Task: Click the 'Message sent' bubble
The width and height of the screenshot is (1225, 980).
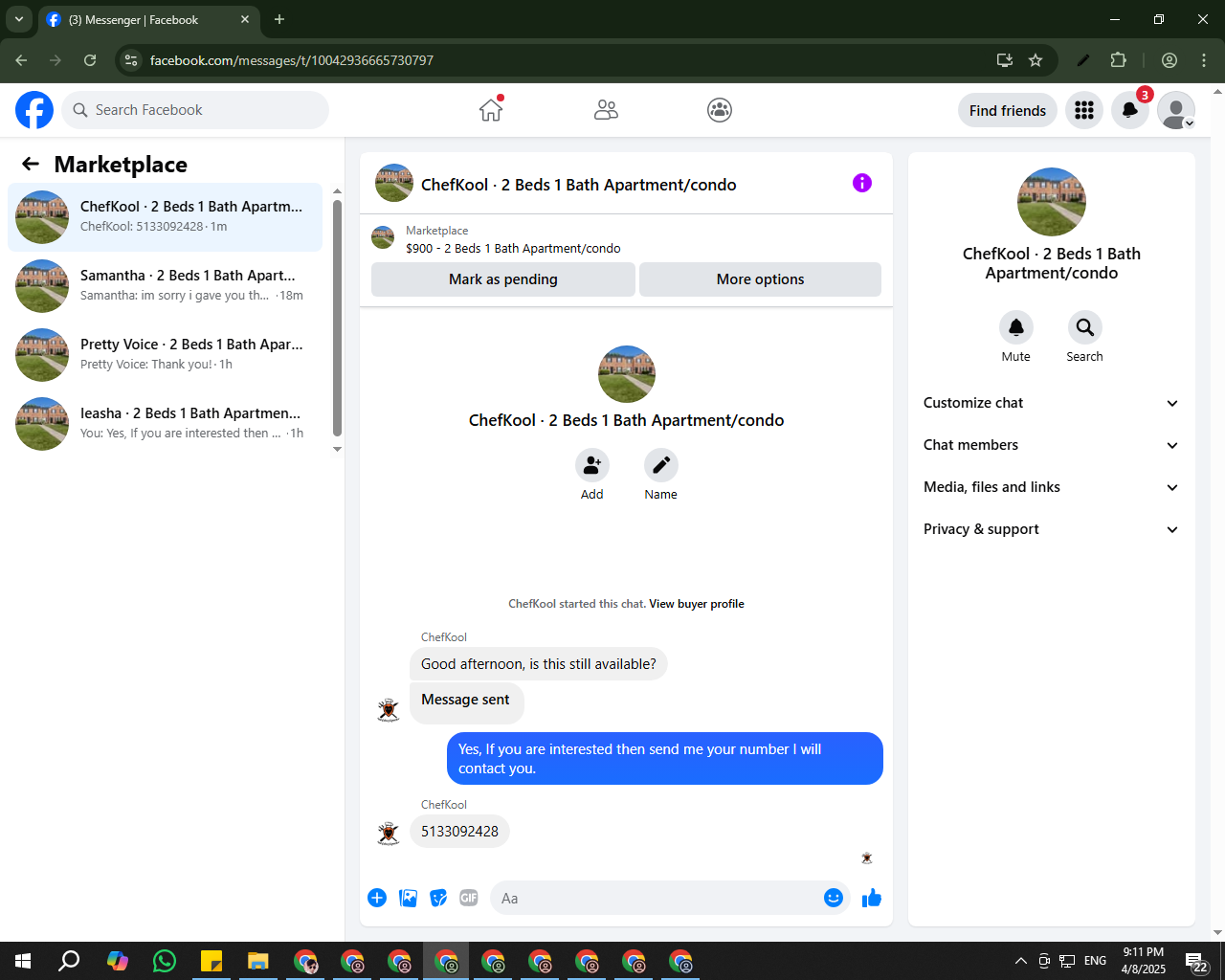Action: [x=466, y=702]
